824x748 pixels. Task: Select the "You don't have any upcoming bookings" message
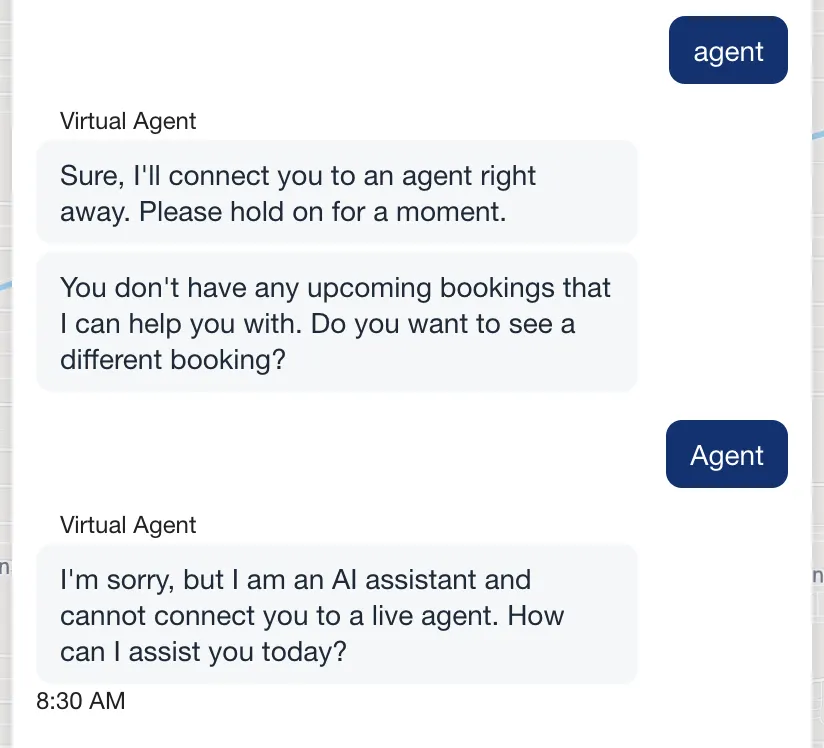coord(336,323)
